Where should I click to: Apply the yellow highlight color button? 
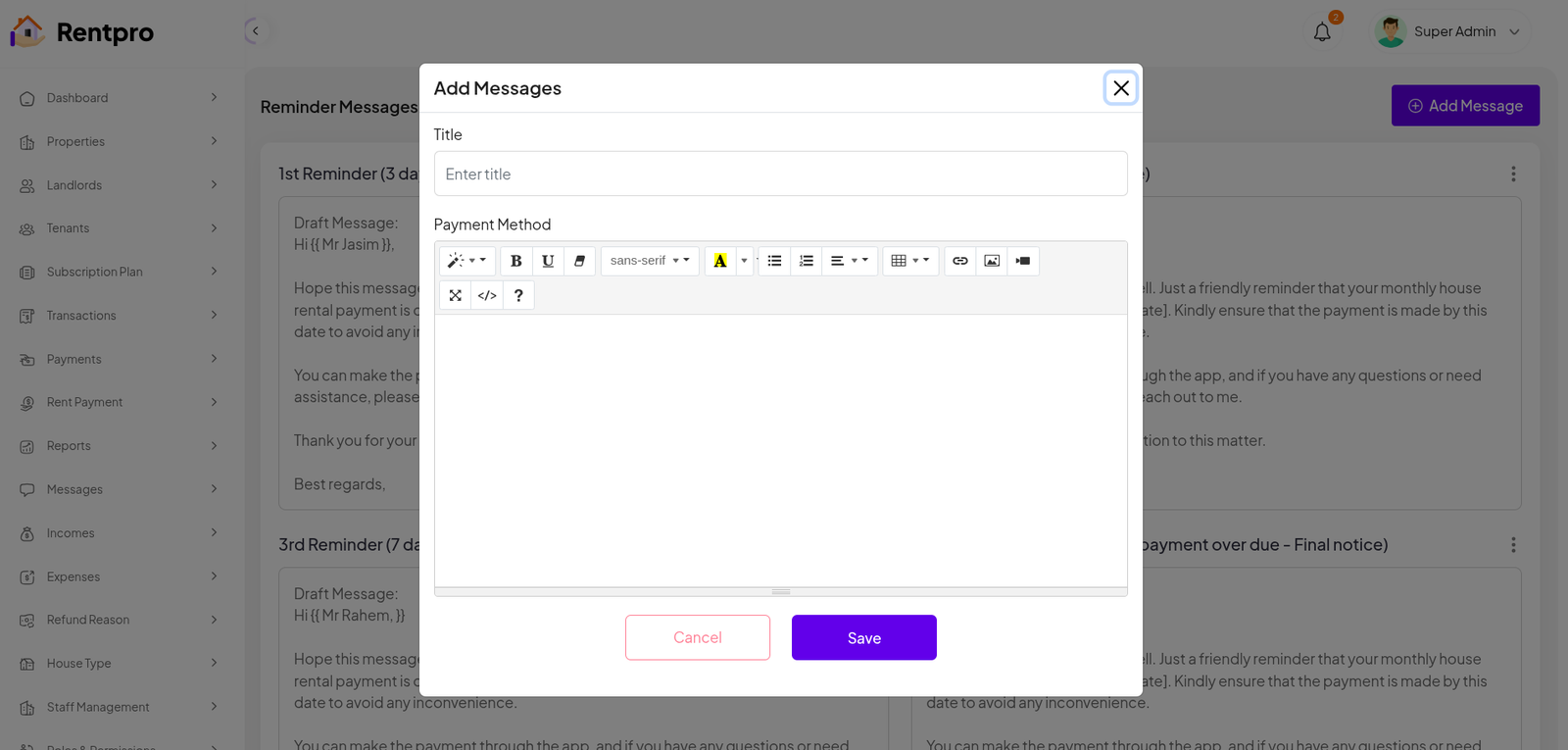(720, 261)
